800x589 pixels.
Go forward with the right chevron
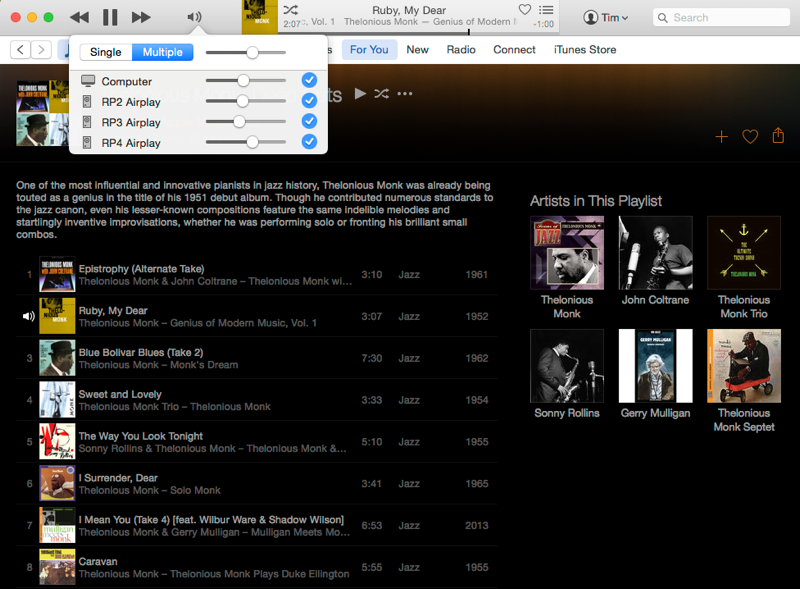[41, 50]
